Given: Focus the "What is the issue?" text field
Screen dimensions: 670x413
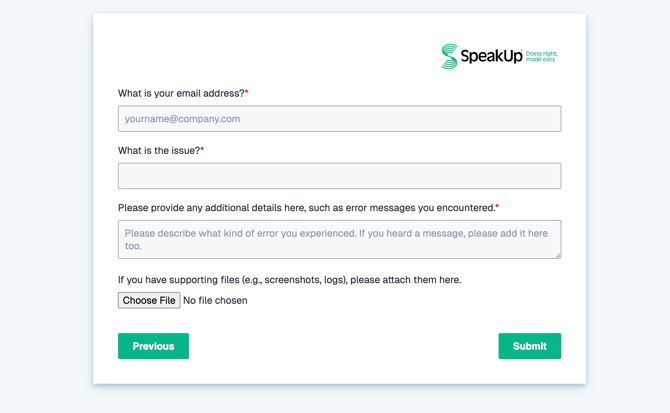Looking at the screenshot, I should [x=339, y=176].
